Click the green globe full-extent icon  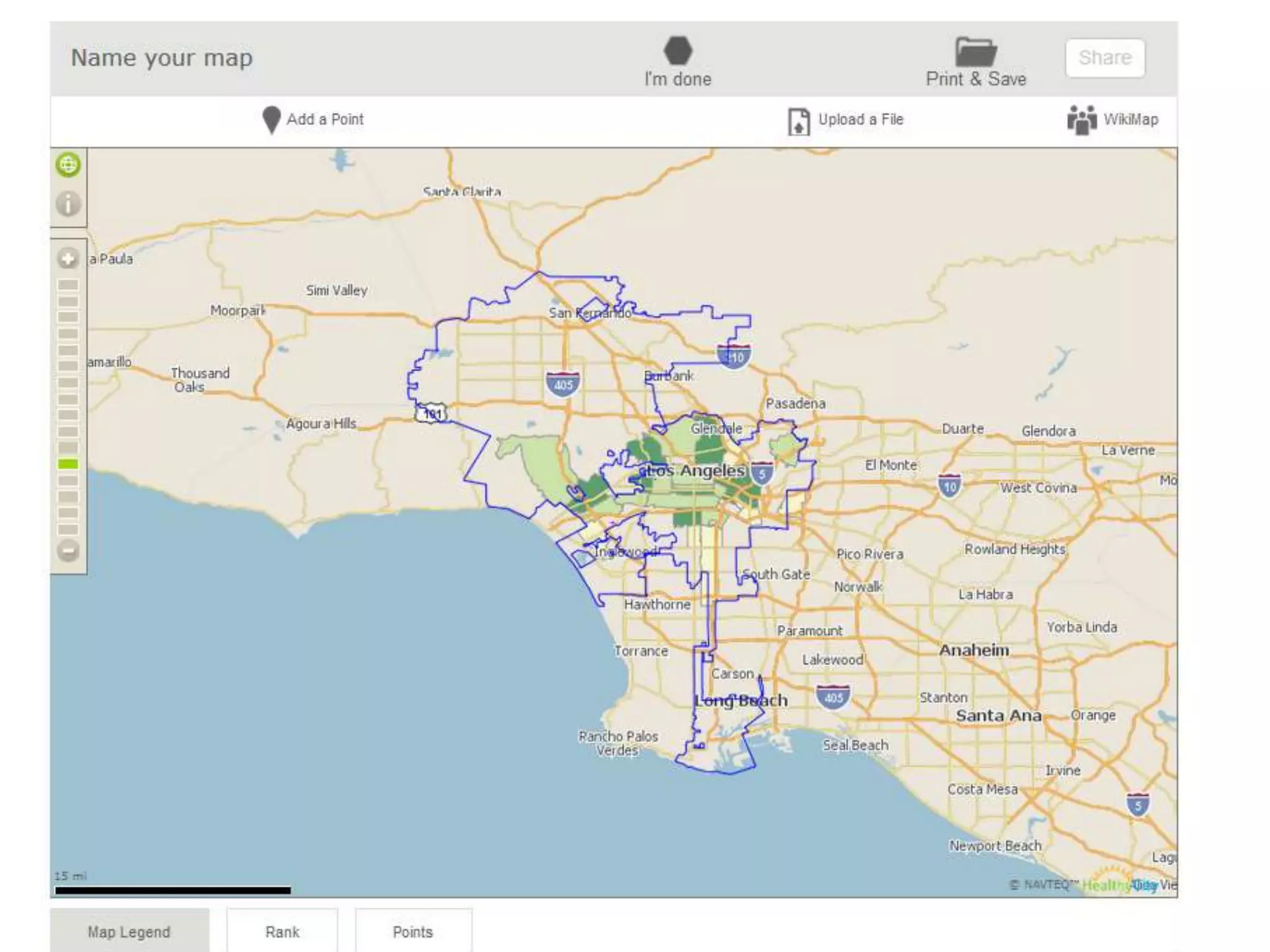tap(68, 165)
